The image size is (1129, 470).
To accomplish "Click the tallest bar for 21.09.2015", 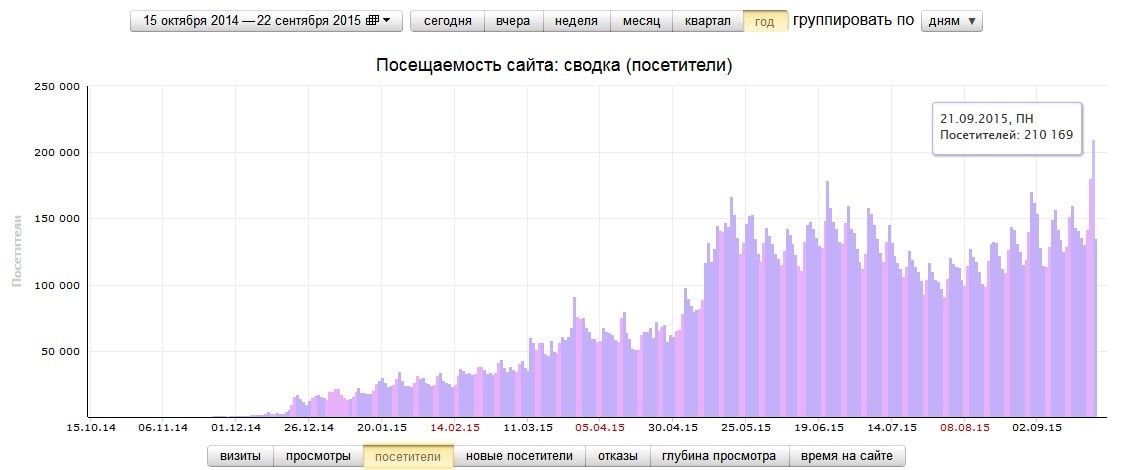I will point(1094,279).
